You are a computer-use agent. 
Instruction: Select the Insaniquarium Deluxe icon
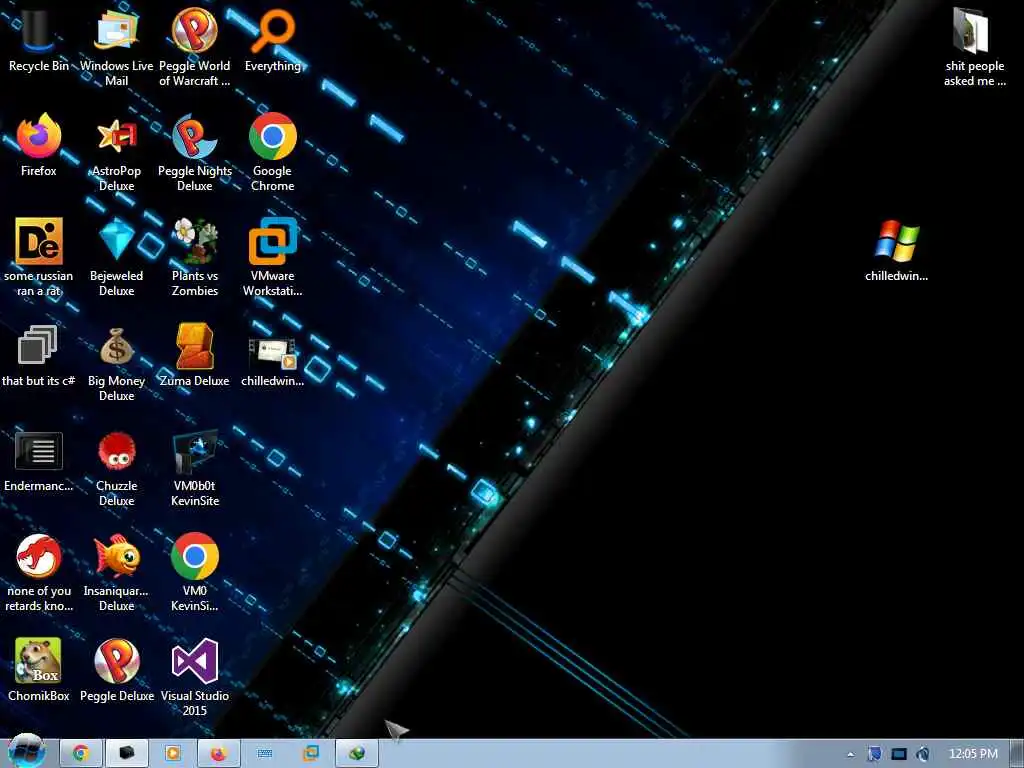[116, 573]
